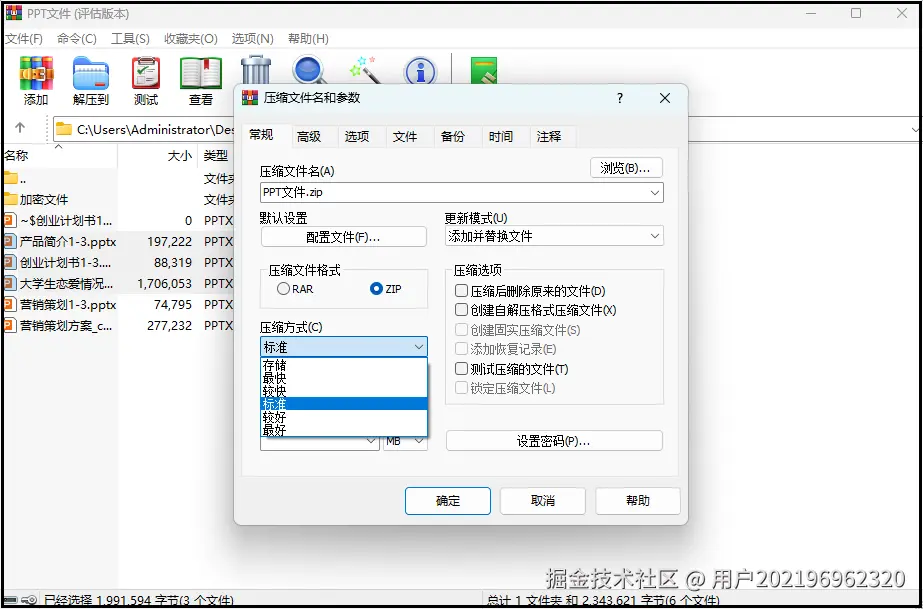The height and width of the screenshot is (609, 923).
Task: Switch to the 注释 tab
Action: coord(549,137)
